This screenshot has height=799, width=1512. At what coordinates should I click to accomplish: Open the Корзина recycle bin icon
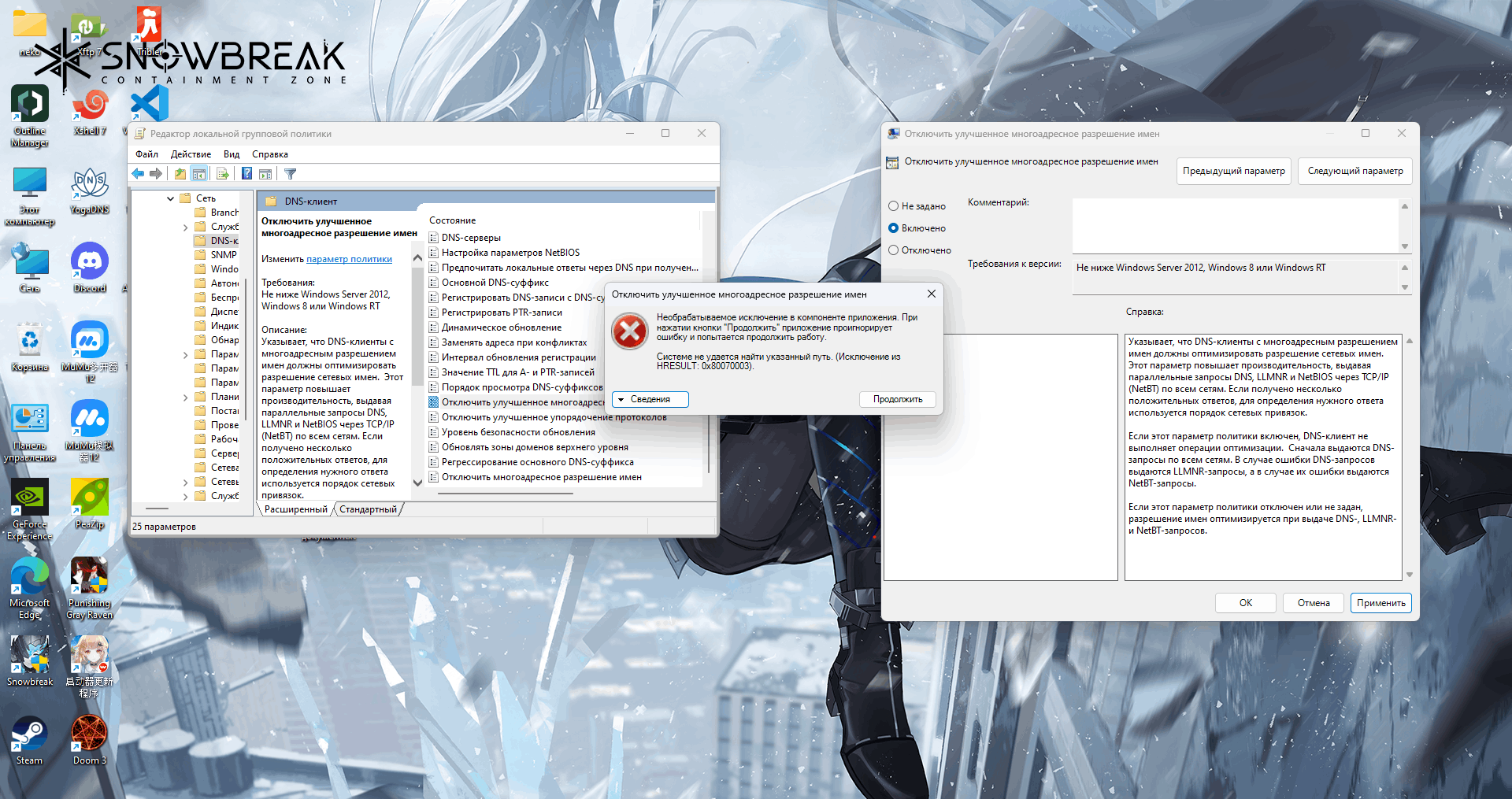click(30, 346)
